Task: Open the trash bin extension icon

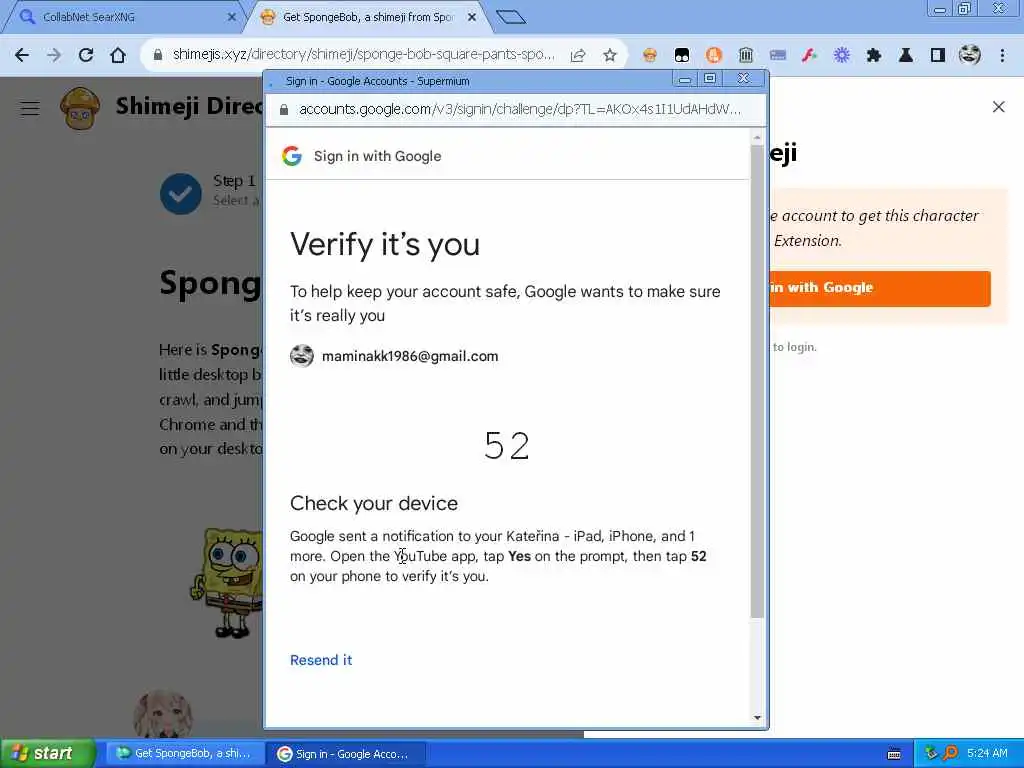Action: 746,56
